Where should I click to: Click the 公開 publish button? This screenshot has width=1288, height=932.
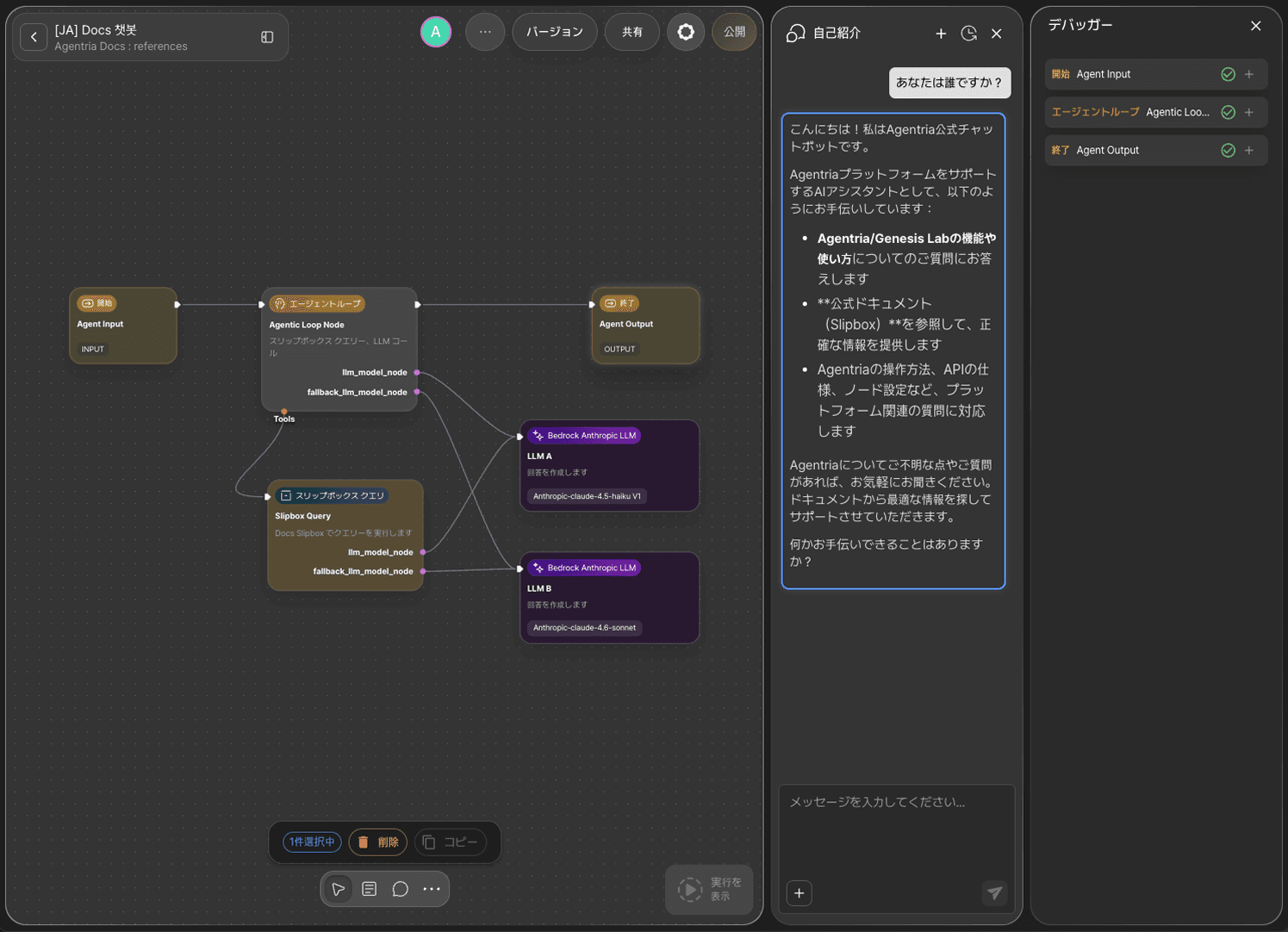(x=734, y=32)
